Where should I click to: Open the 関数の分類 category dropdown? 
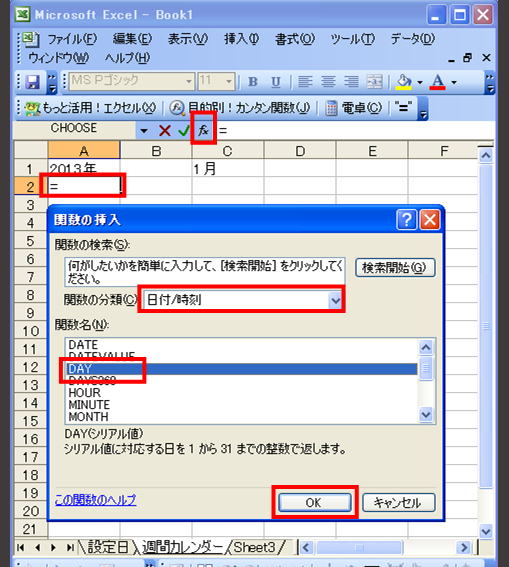pos(335,300)
